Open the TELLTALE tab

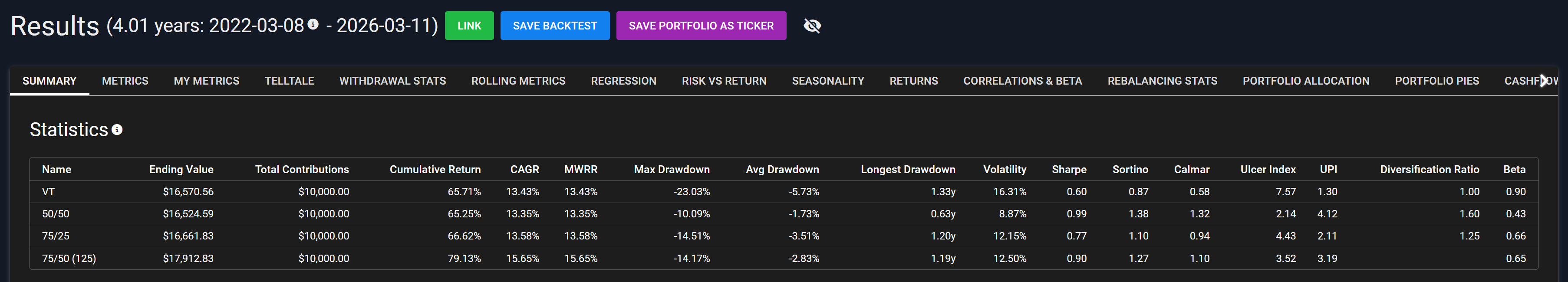pyautogui.click(x=289, y=81)
